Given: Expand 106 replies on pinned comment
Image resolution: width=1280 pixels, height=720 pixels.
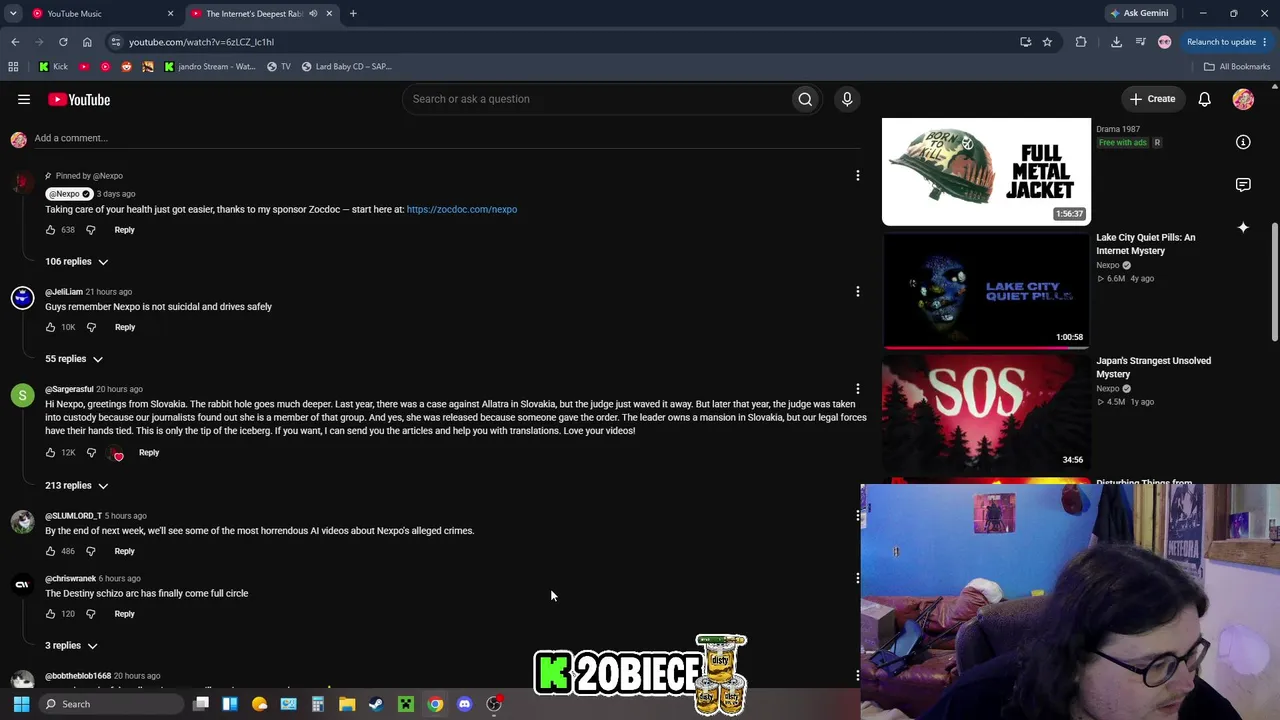Looking at the screenshot, I should point(77,262).
